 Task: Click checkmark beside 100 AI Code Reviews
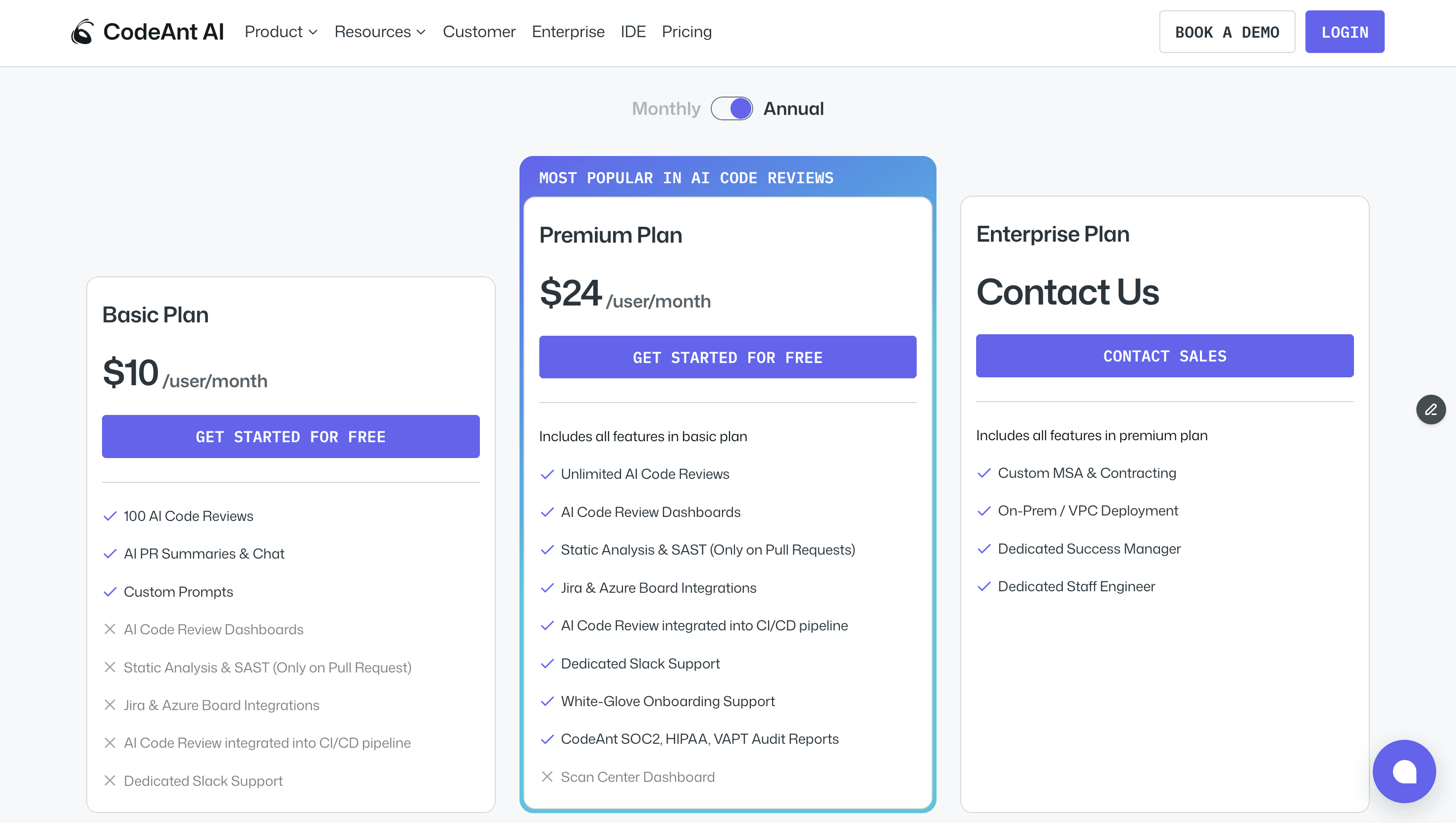[x=109, y=516]
